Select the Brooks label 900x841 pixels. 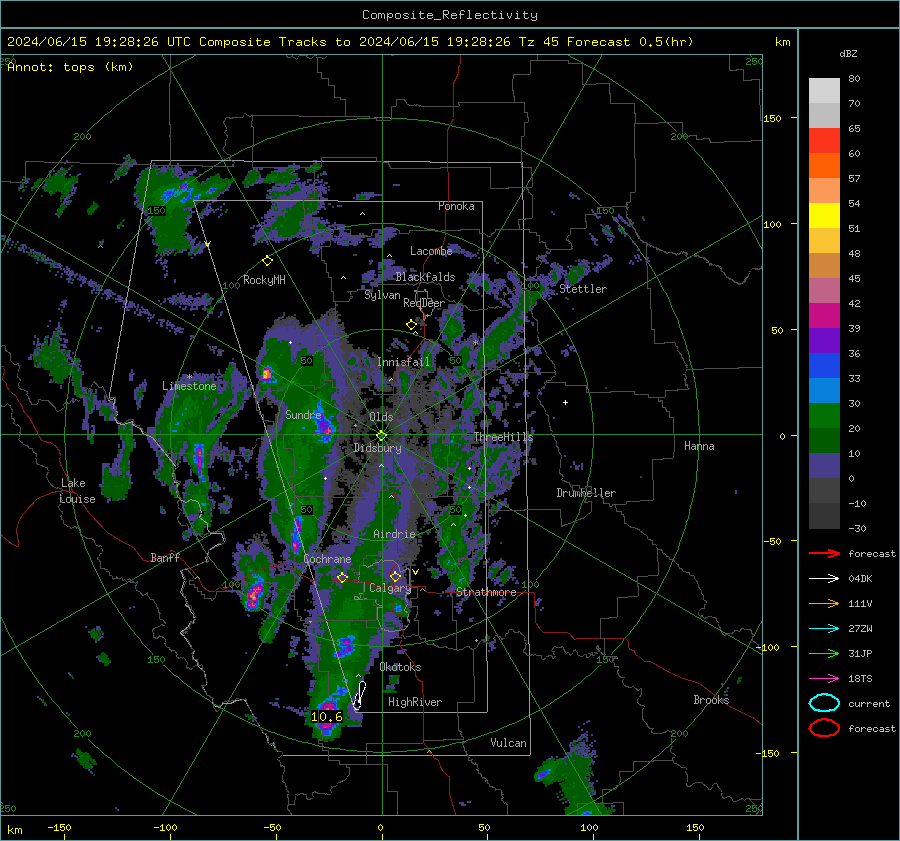click(x=711, y=700)
